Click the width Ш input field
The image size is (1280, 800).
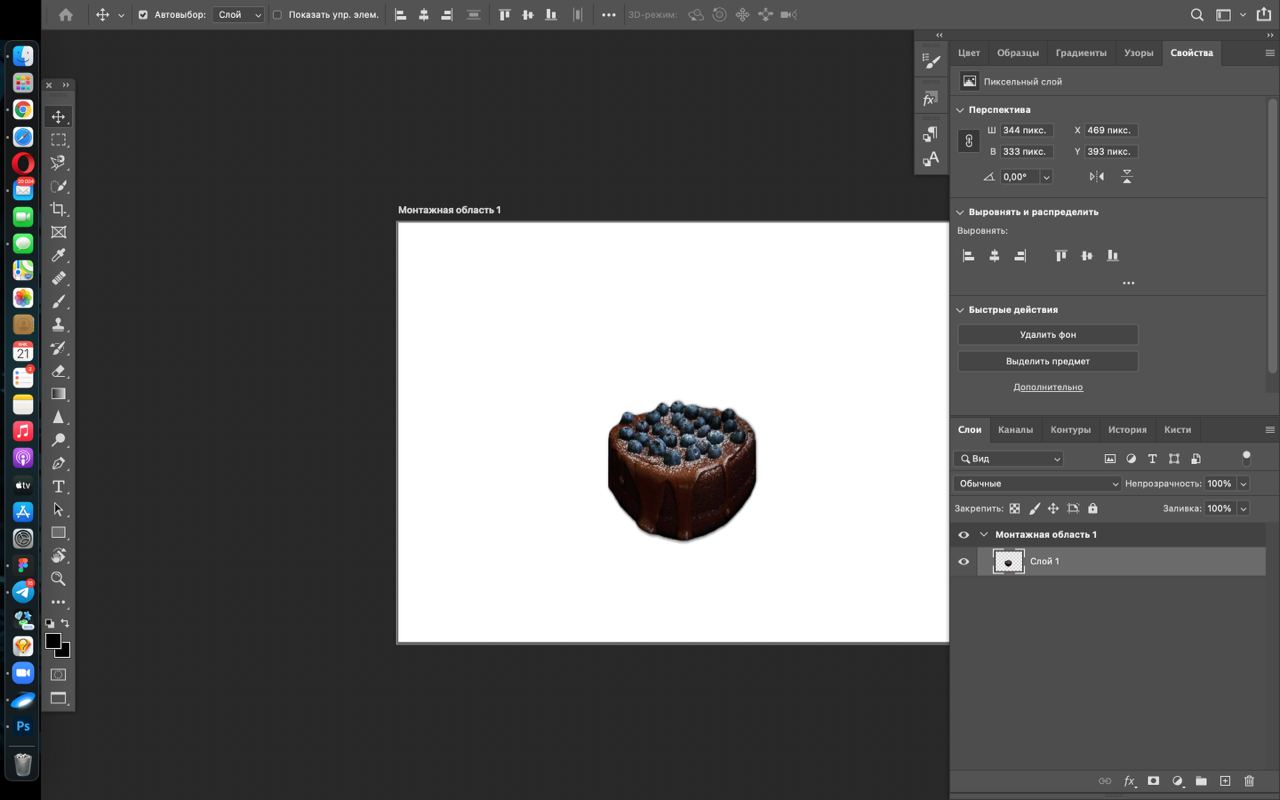1025,130
